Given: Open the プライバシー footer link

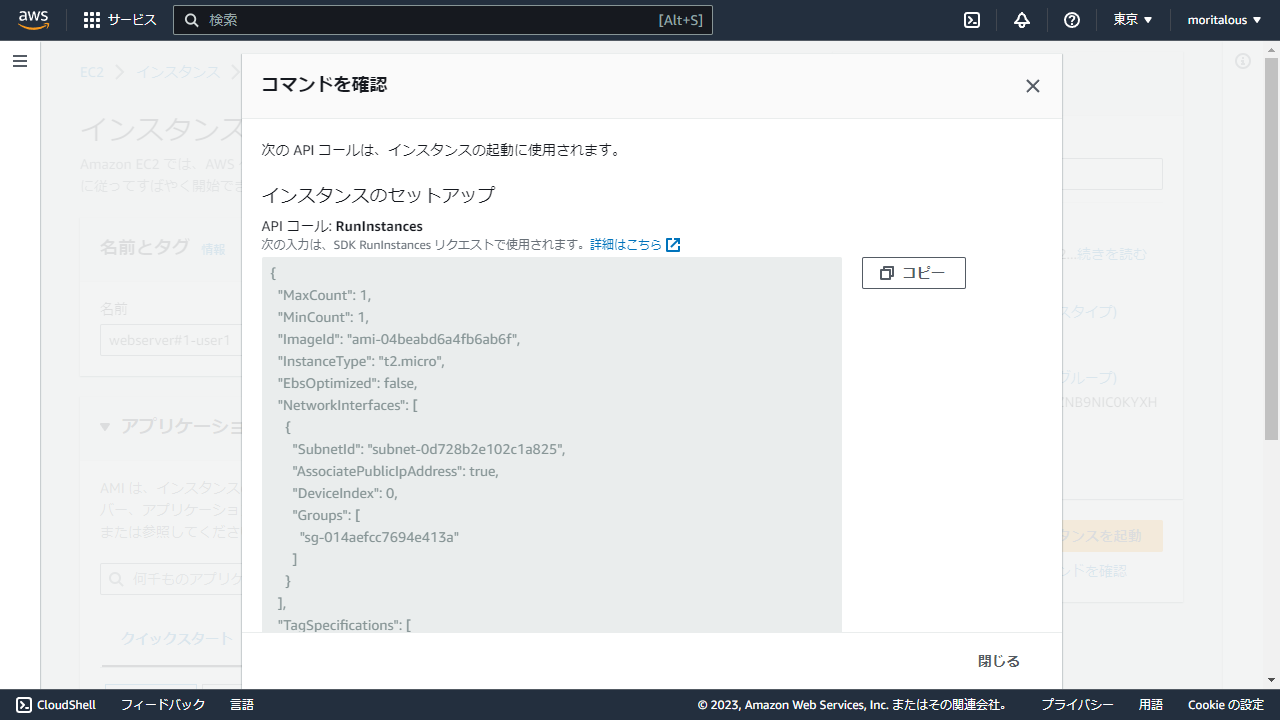Looking at the screenshot, I should tap(1077, 705).
